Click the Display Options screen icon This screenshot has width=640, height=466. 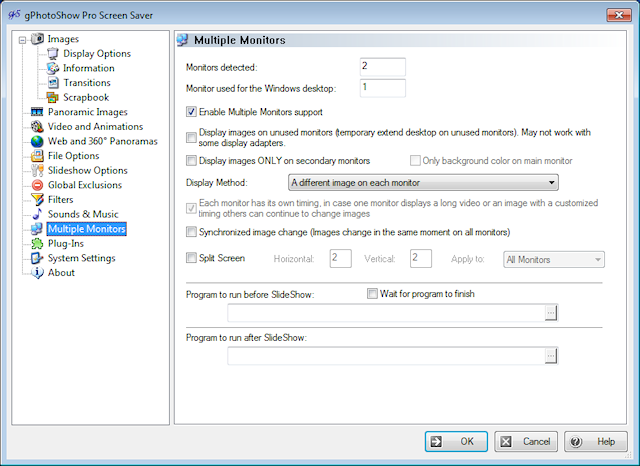(x=53, y=53)
